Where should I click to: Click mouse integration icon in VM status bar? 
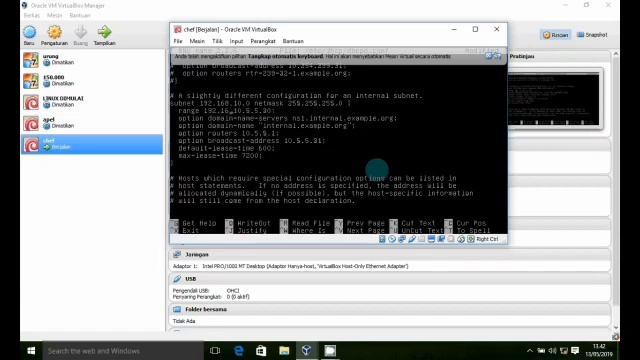tap(461, 239)
